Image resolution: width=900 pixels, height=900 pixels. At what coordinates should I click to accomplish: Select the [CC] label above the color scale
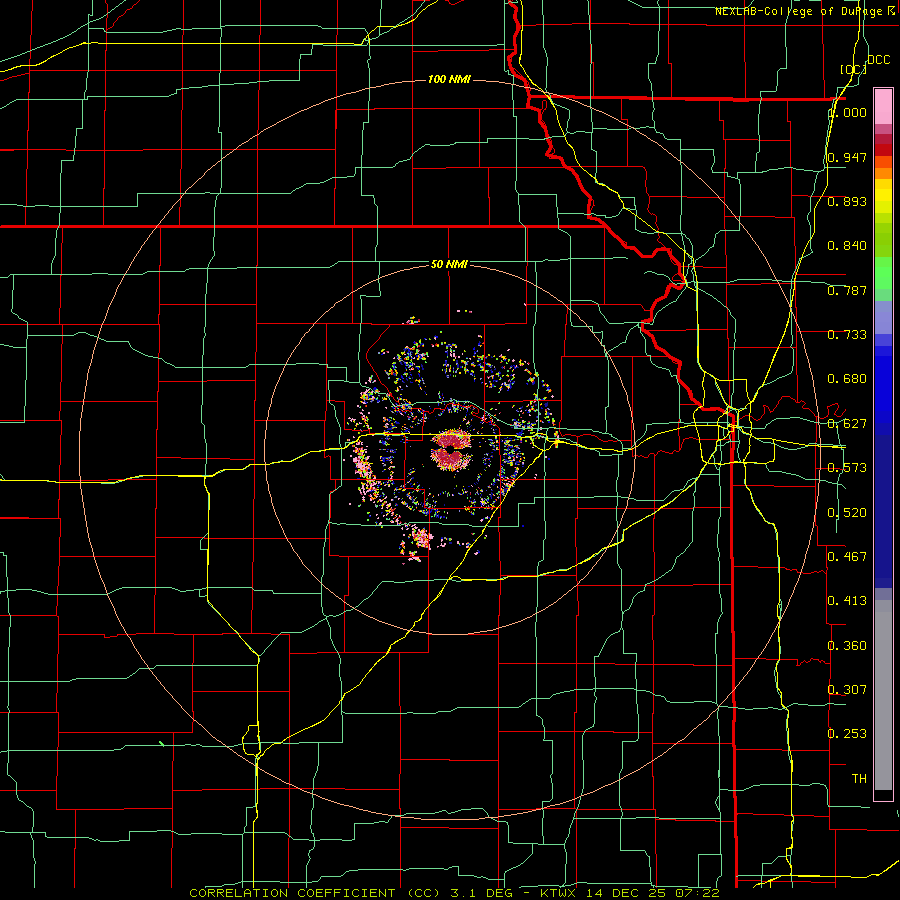pos(853,69)
